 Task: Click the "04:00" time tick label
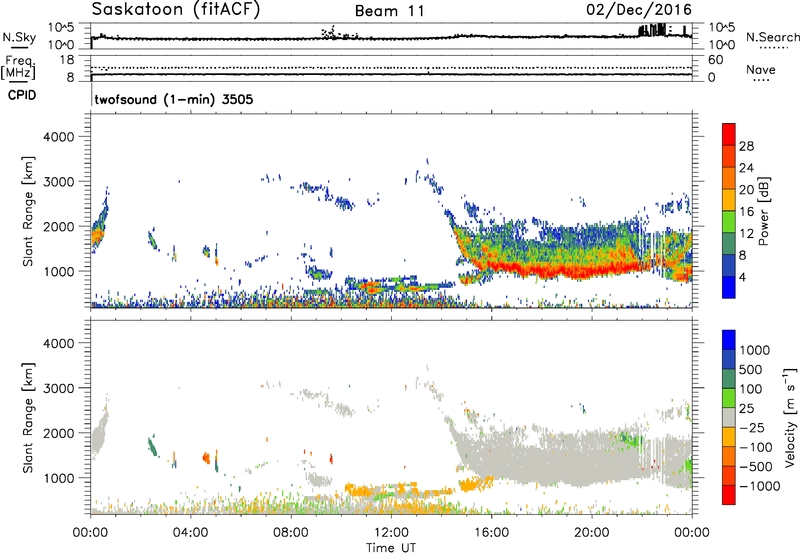coord(190,533)
